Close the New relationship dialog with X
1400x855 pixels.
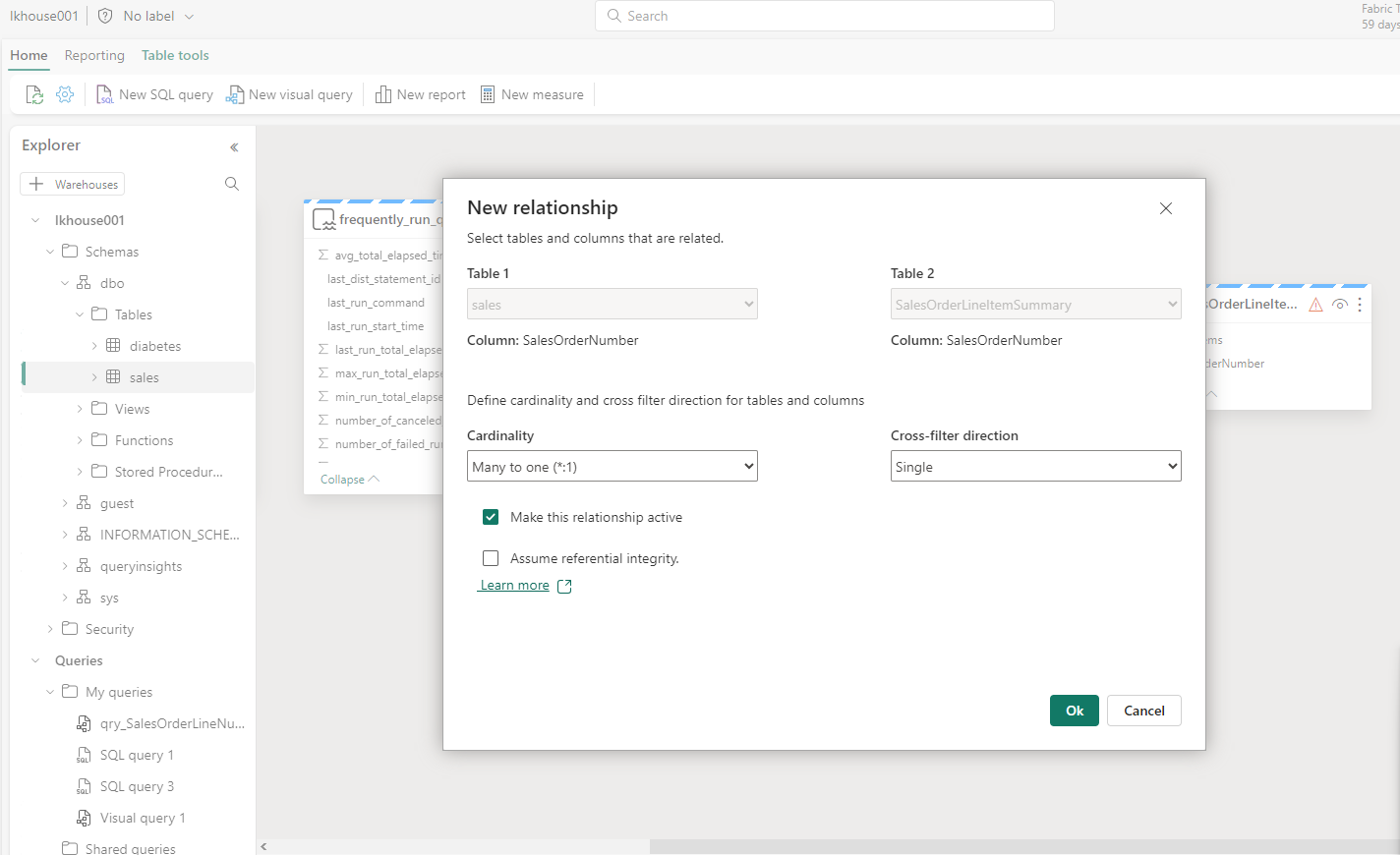(1166, 208)
